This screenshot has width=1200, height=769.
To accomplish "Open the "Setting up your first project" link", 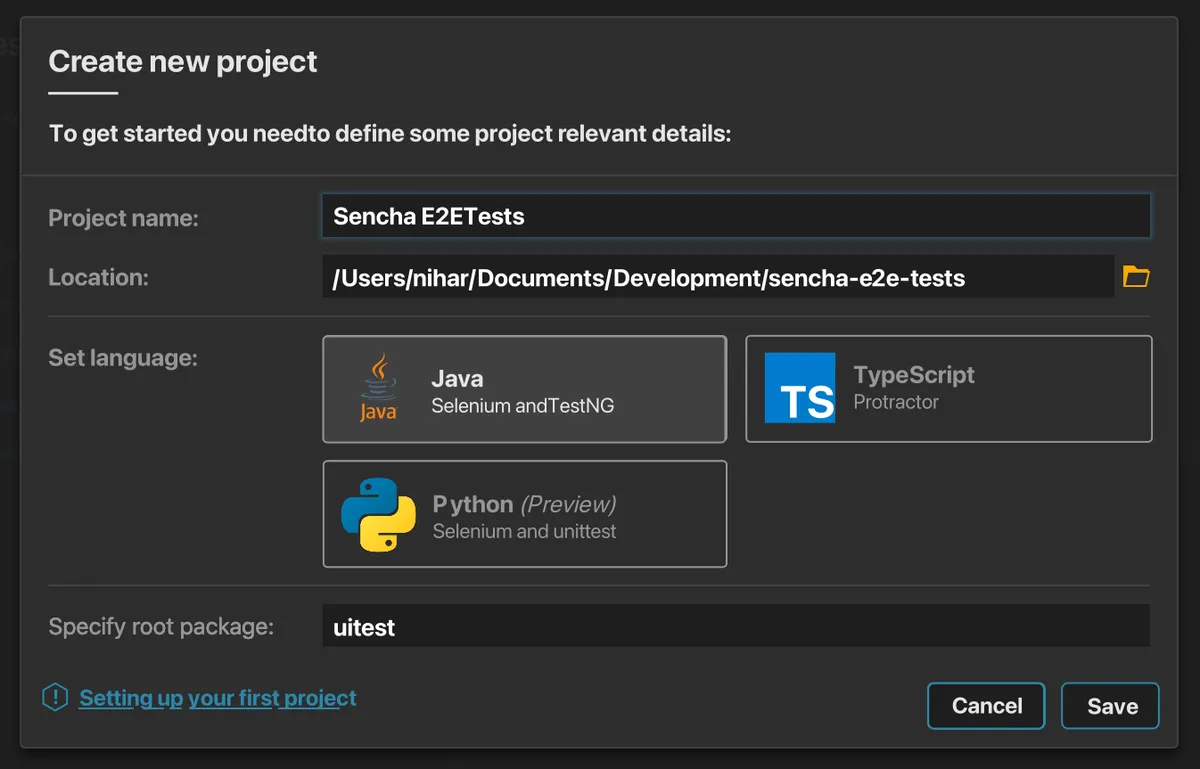I will tap(218, 698).
